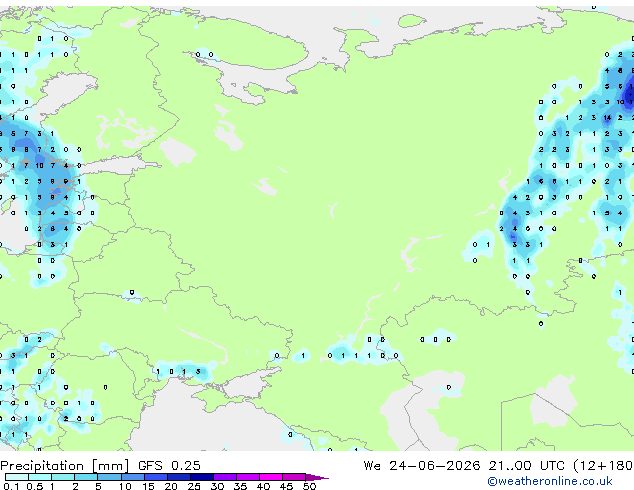Image resolution: width=634 pixels, height=490 pixels.
Task: Pick the 1–2 mm legend swatch
Action: point(63,477)
